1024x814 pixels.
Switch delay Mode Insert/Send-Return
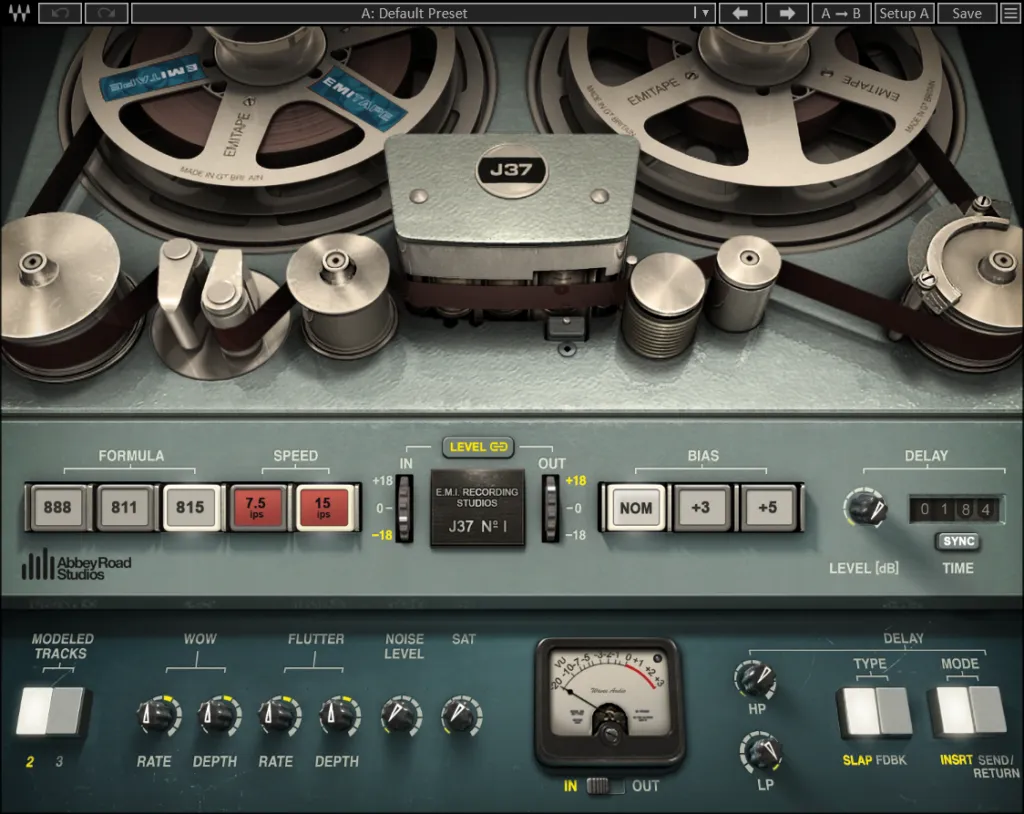(966, 712)
